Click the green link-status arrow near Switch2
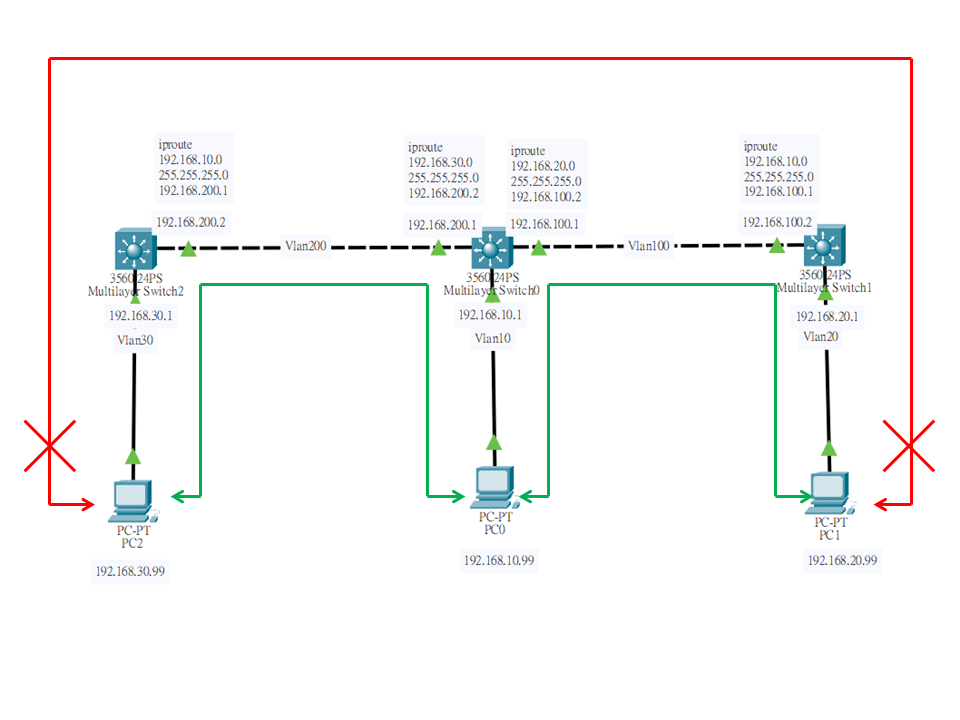Screen dimensions: 960x720 [x=187, y=250]
